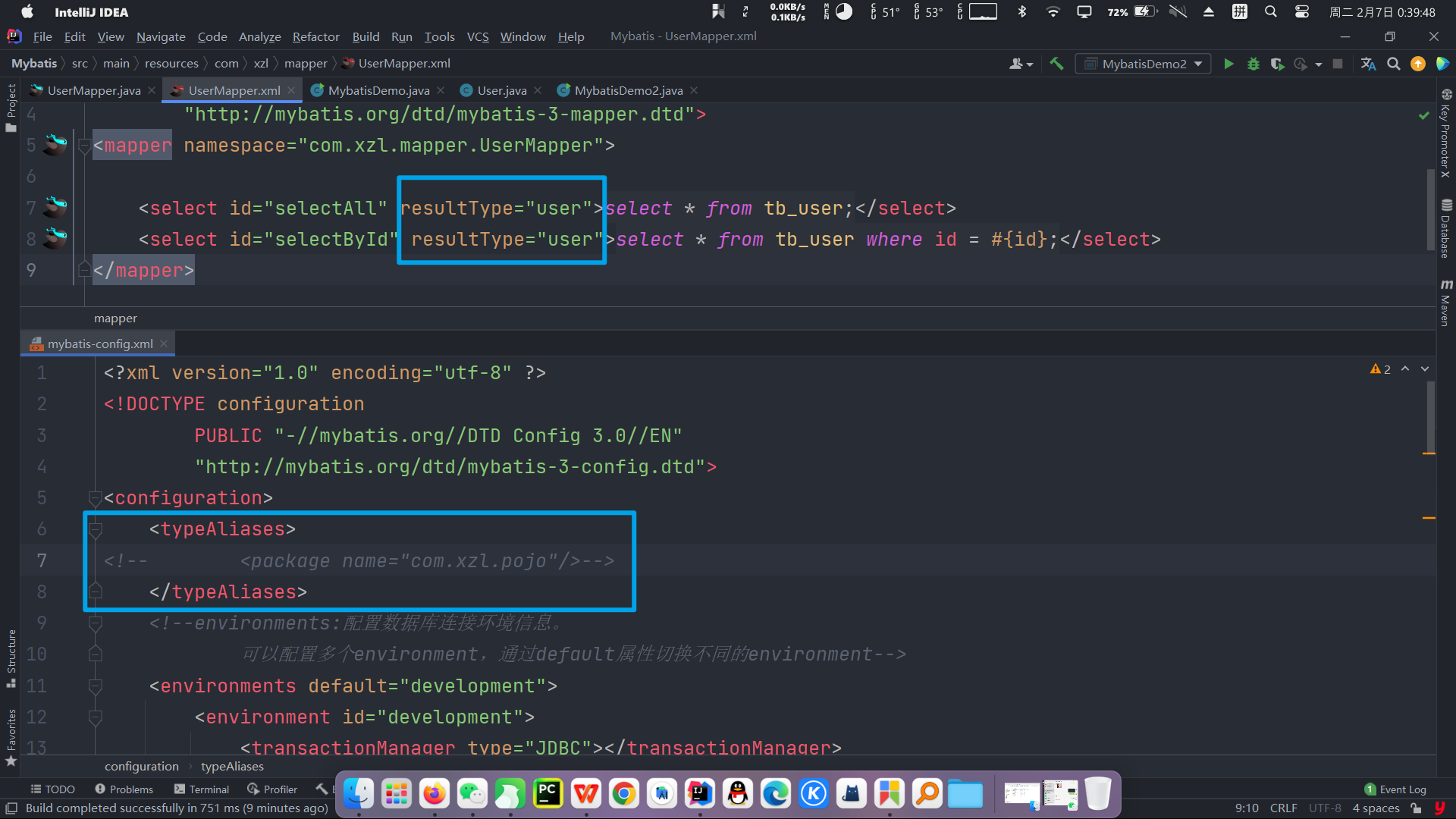The image size is (1456, 819).
Task: Switch to MybatisDemo.java tab
Action: (378, 90)
